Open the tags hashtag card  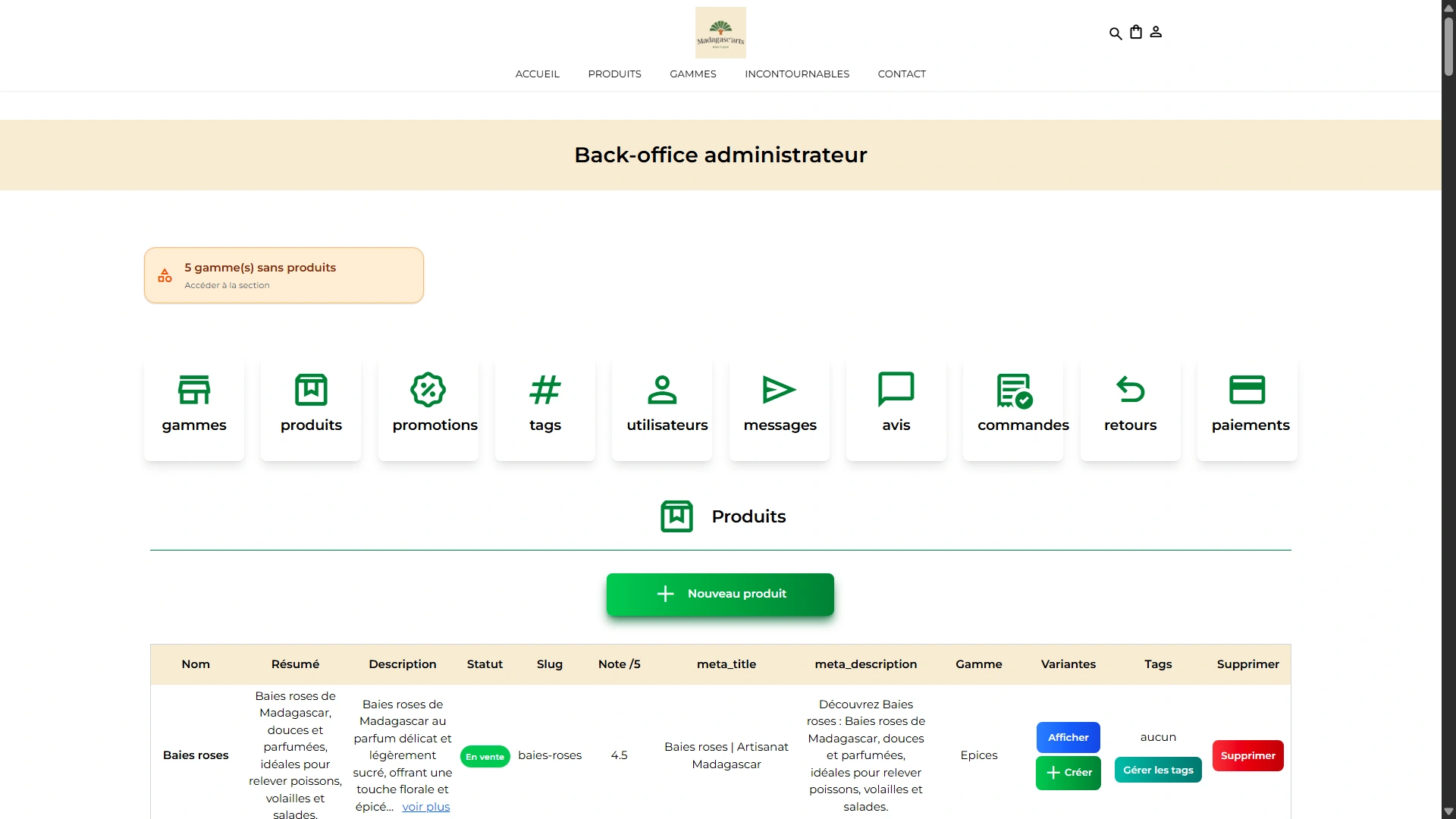(x=545, y=409)
